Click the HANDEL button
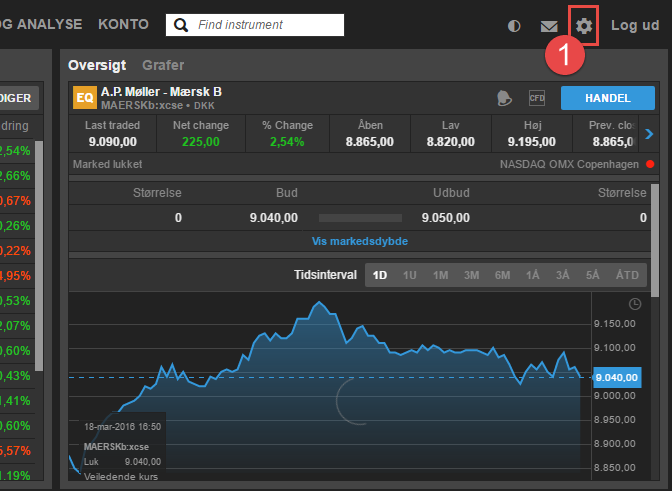This screenshot has height=491, width=672. click(608, 98)
